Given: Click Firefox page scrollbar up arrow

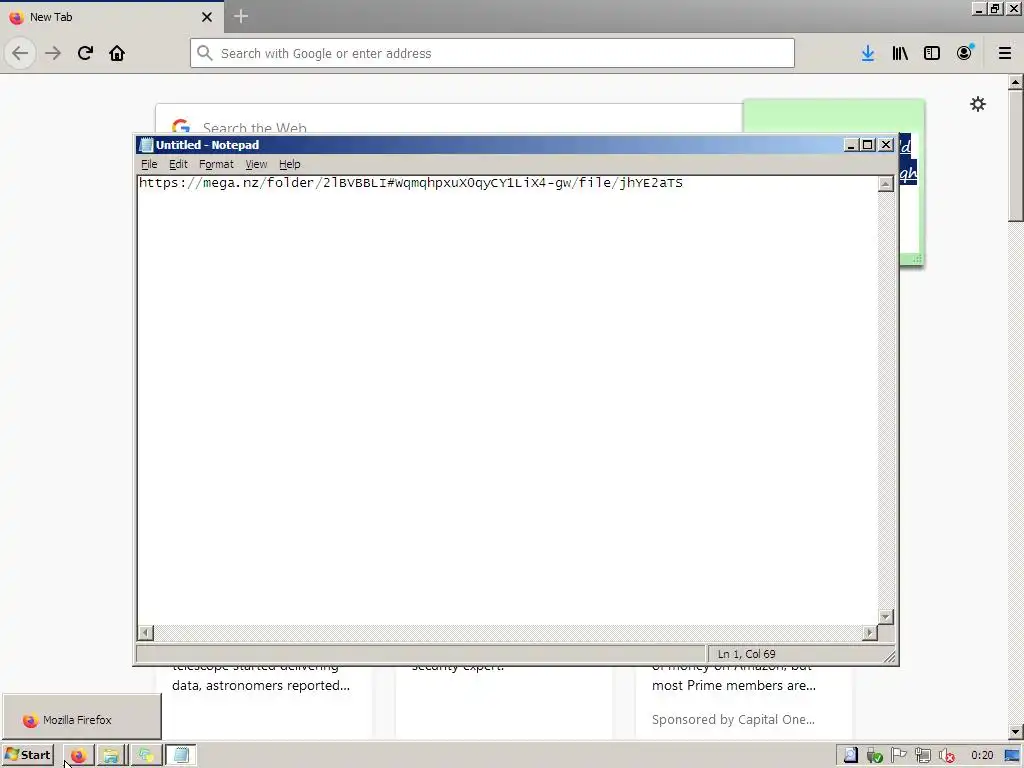Looking at the screenshot, I should (1015, 82).
